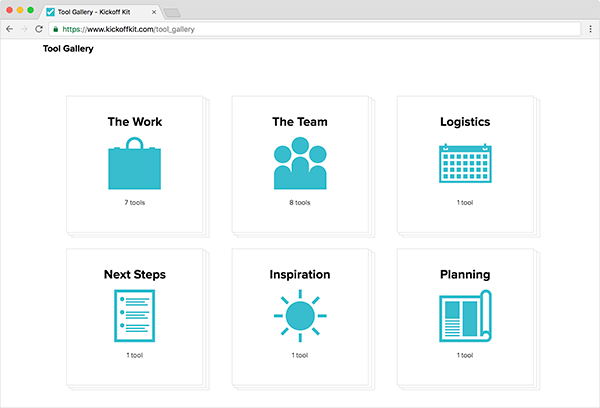
Task: Click the "7 tools" label
Action: point(135,202)
